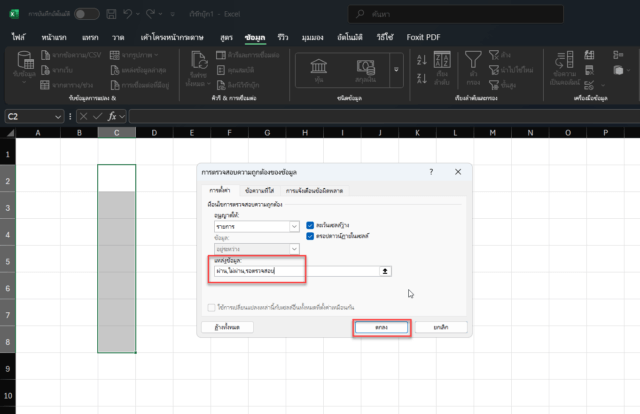Open the File tab
640x414 pixels.
pos(18,37)
